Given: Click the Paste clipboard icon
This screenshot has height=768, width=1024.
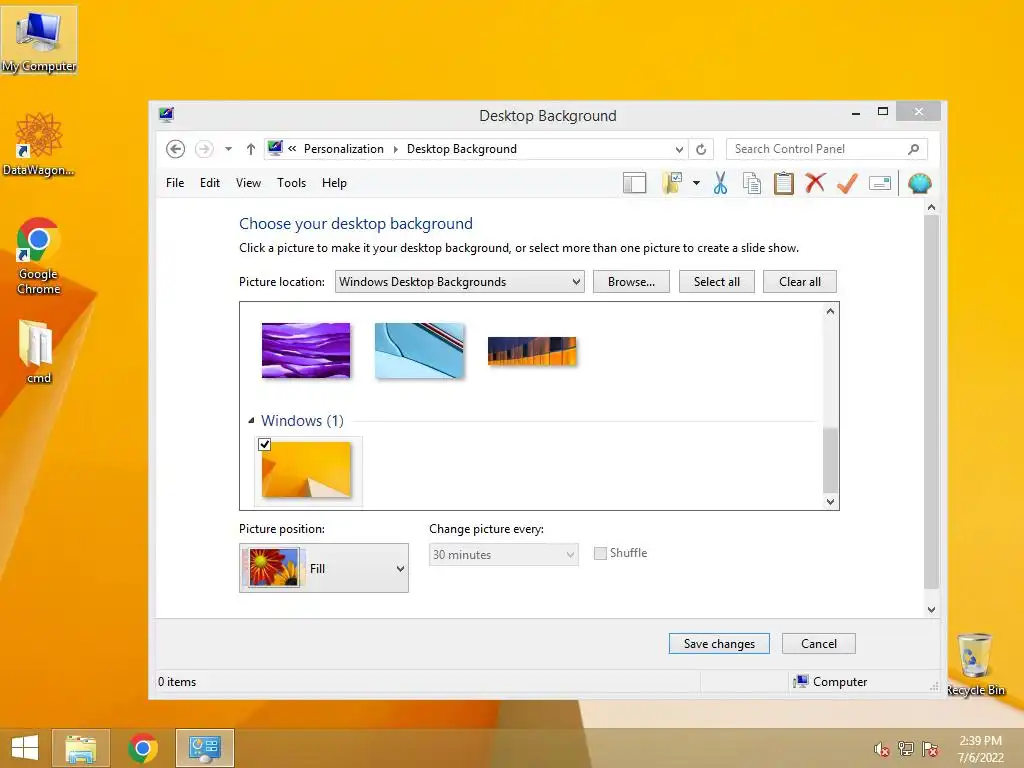Looking at the screenshot, I should click(x=784, y=184).
